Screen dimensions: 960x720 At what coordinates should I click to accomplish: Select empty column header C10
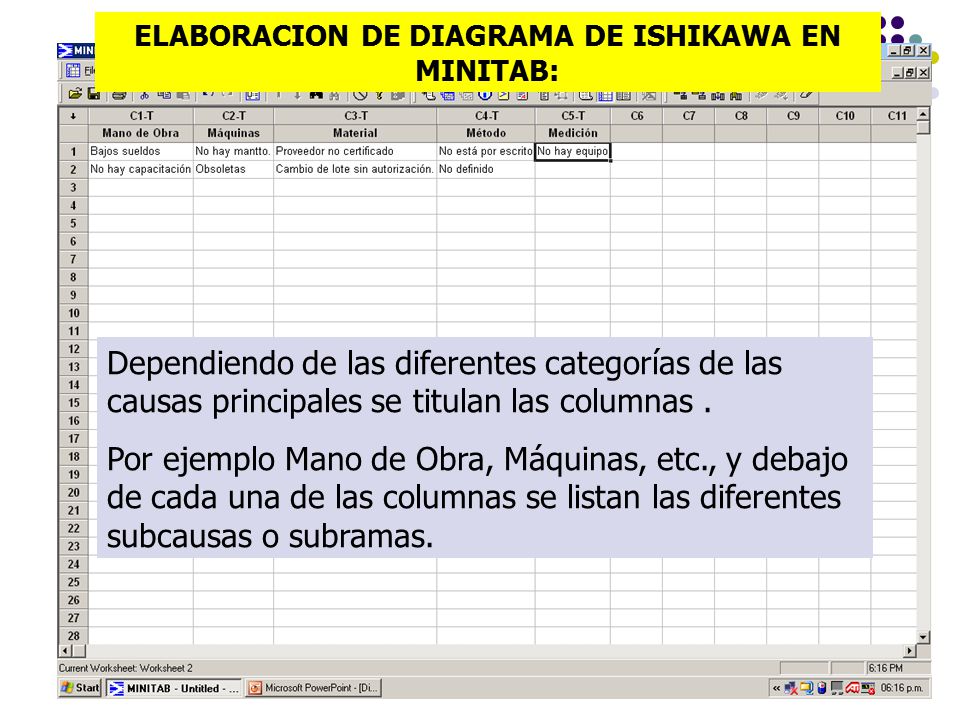point(845,116)
